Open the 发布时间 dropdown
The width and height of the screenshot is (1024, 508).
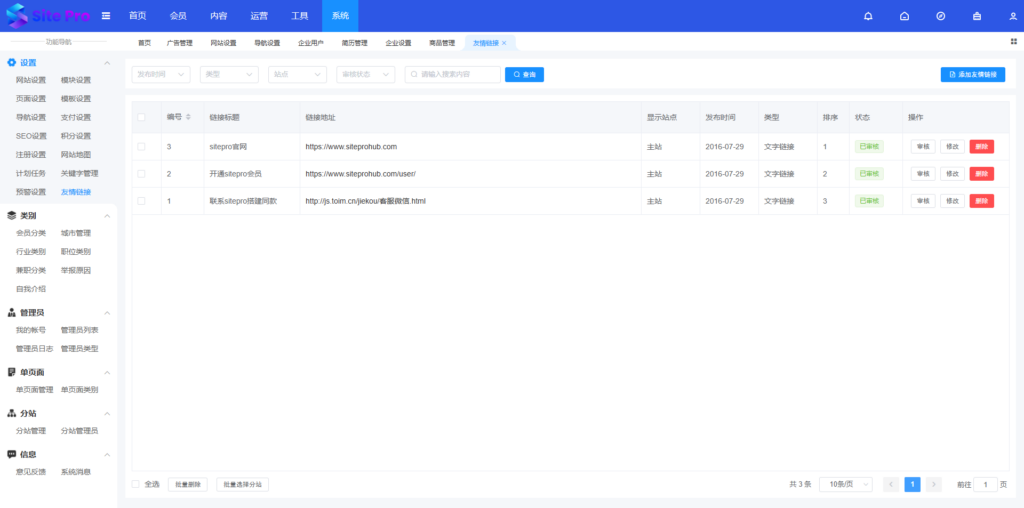161,74
